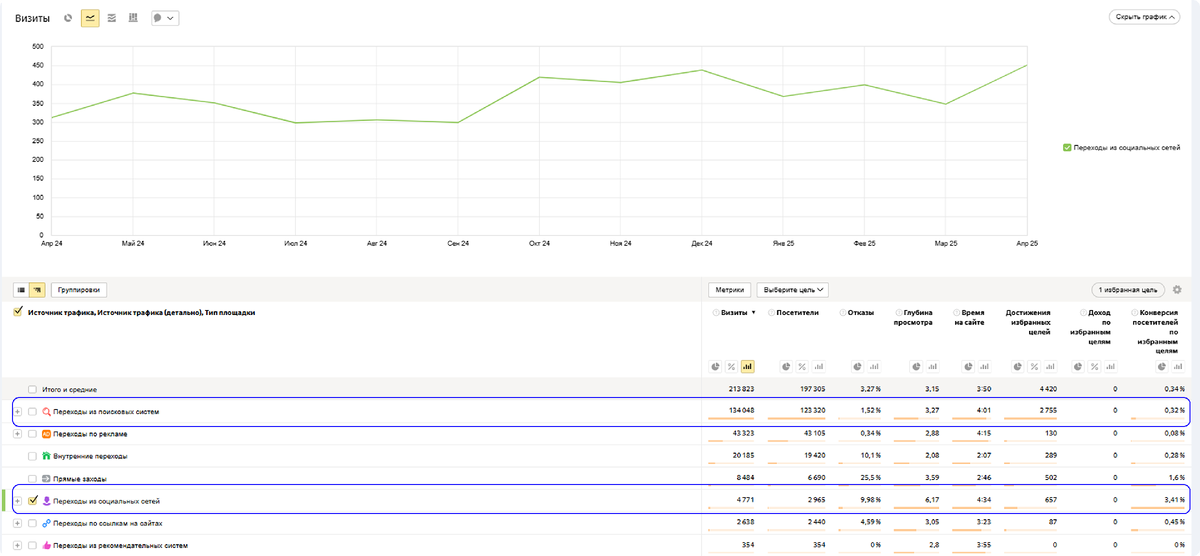This screenshot has width=1200, height=556.
Task: Show bar chart for Посетители column
Action: [819, 366]
